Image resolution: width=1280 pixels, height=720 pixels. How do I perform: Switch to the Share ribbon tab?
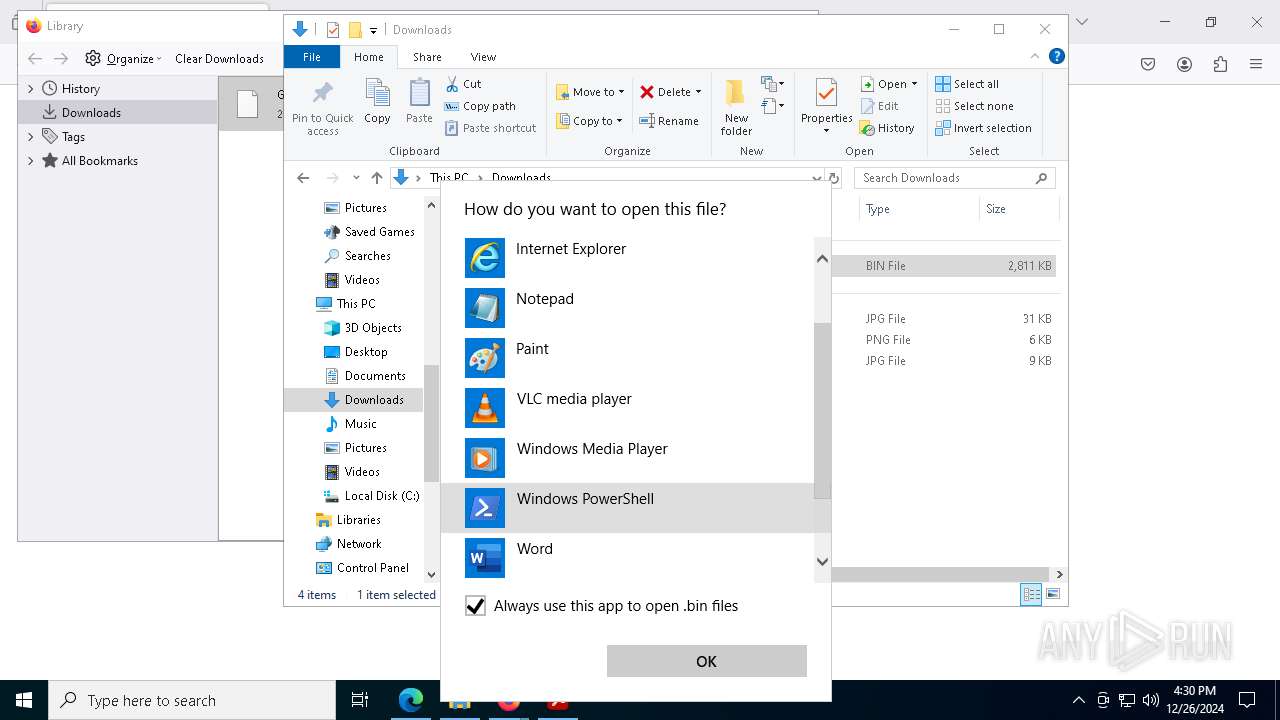coord(427,57)
